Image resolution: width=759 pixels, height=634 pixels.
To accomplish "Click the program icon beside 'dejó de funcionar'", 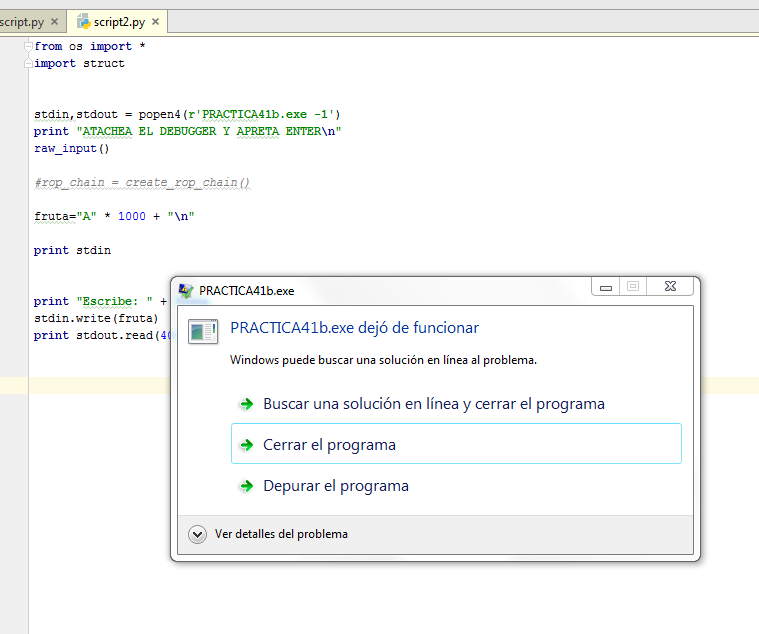I will 203,331.
